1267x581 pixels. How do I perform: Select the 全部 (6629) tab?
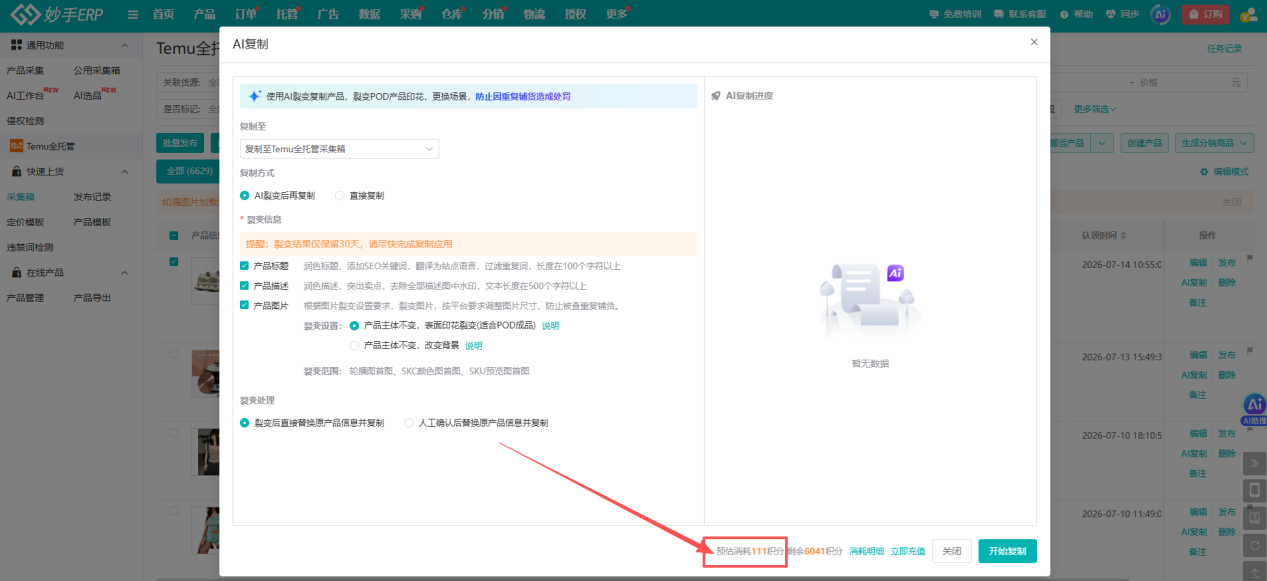click(x=189, y=171)
